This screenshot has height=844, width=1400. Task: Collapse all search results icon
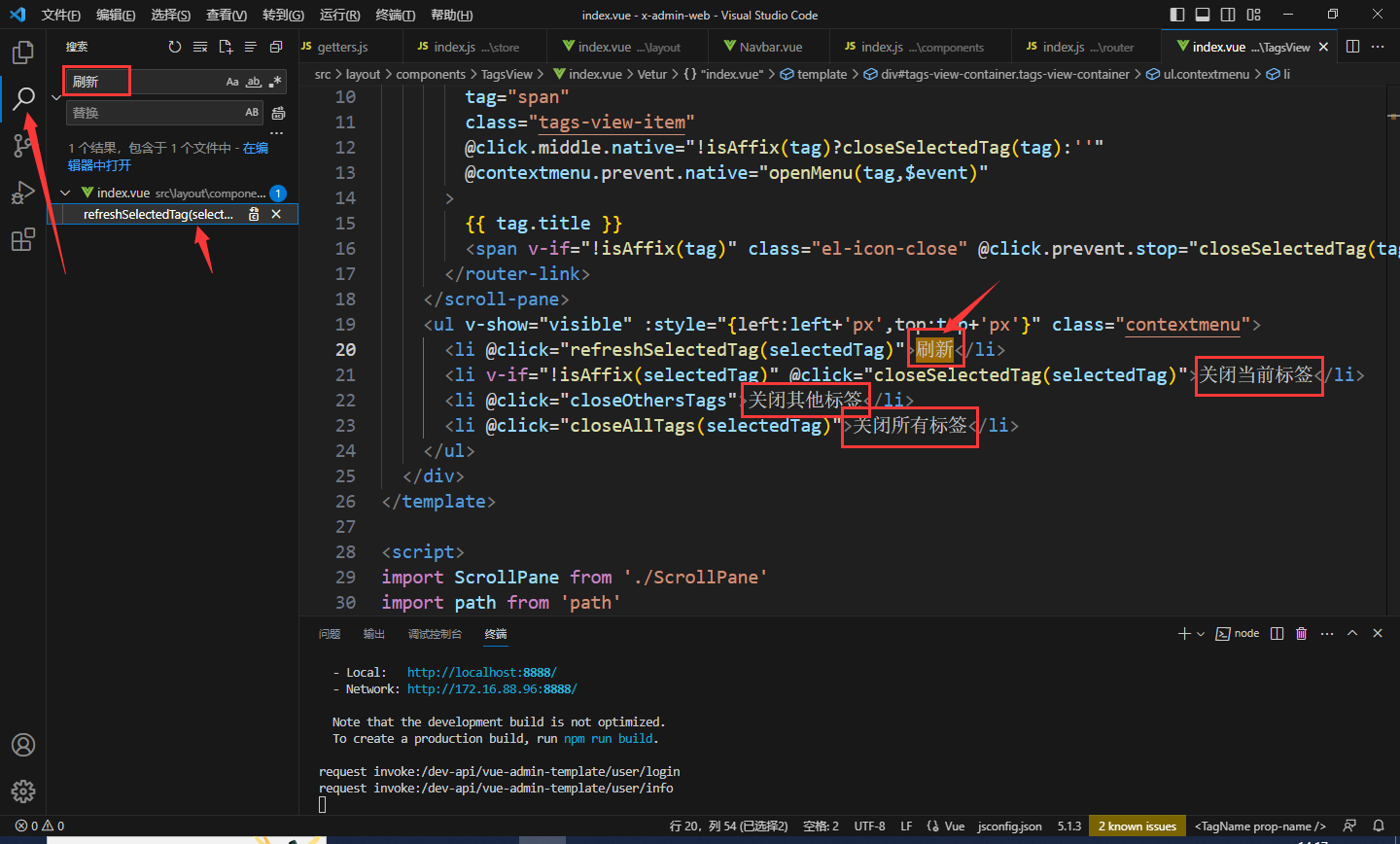pos(276,47)
